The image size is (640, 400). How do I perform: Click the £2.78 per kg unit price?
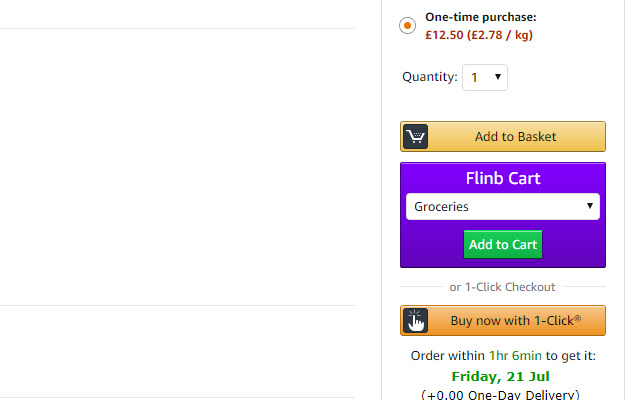(x=506, y=35)
